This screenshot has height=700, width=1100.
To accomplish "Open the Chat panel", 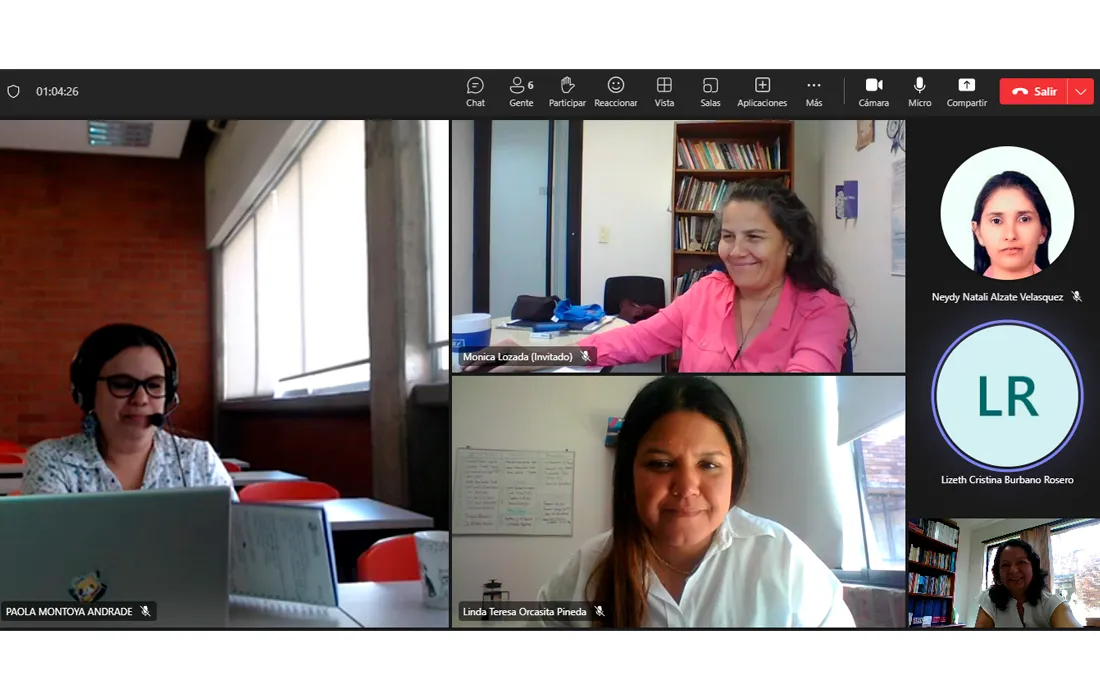I will (475, 91).
